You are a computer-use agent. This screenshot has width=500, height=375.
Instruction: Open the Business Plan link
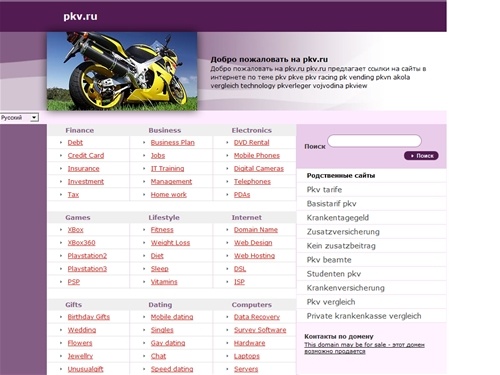click(x=173, y=142)
